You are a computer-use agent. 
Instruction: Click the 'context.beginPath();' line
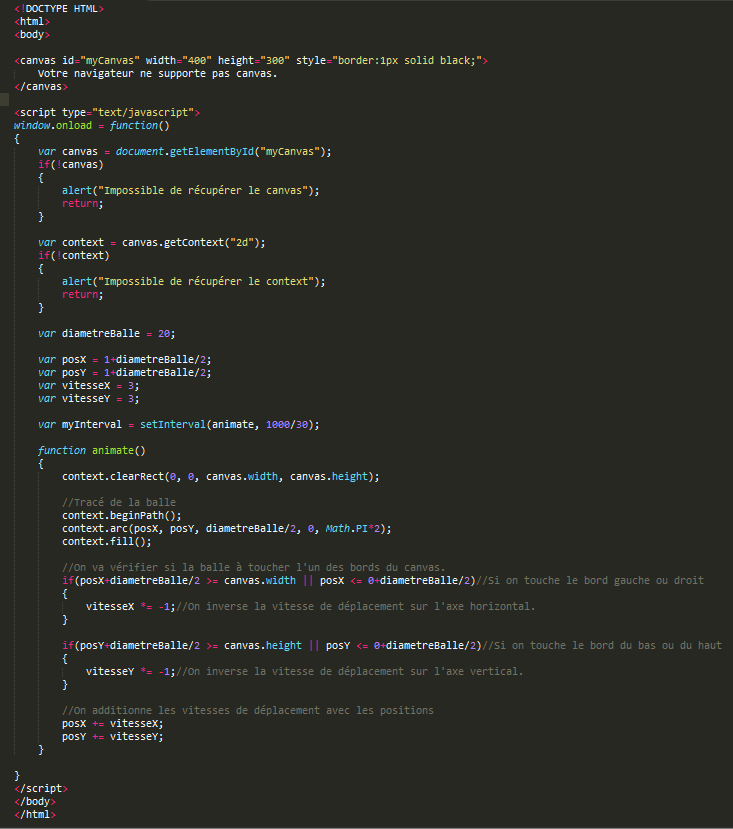[x=122, y=515]
